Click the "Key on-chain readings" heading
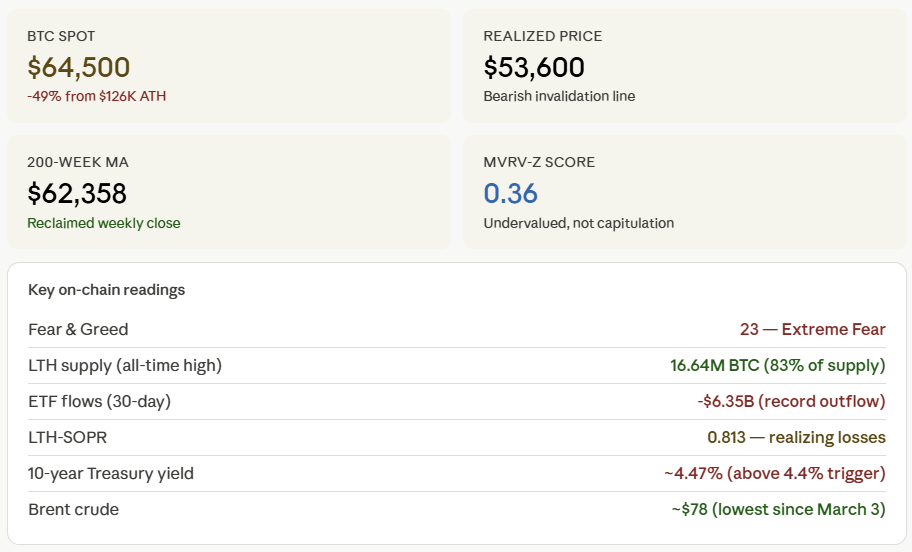 coord(106,290)
